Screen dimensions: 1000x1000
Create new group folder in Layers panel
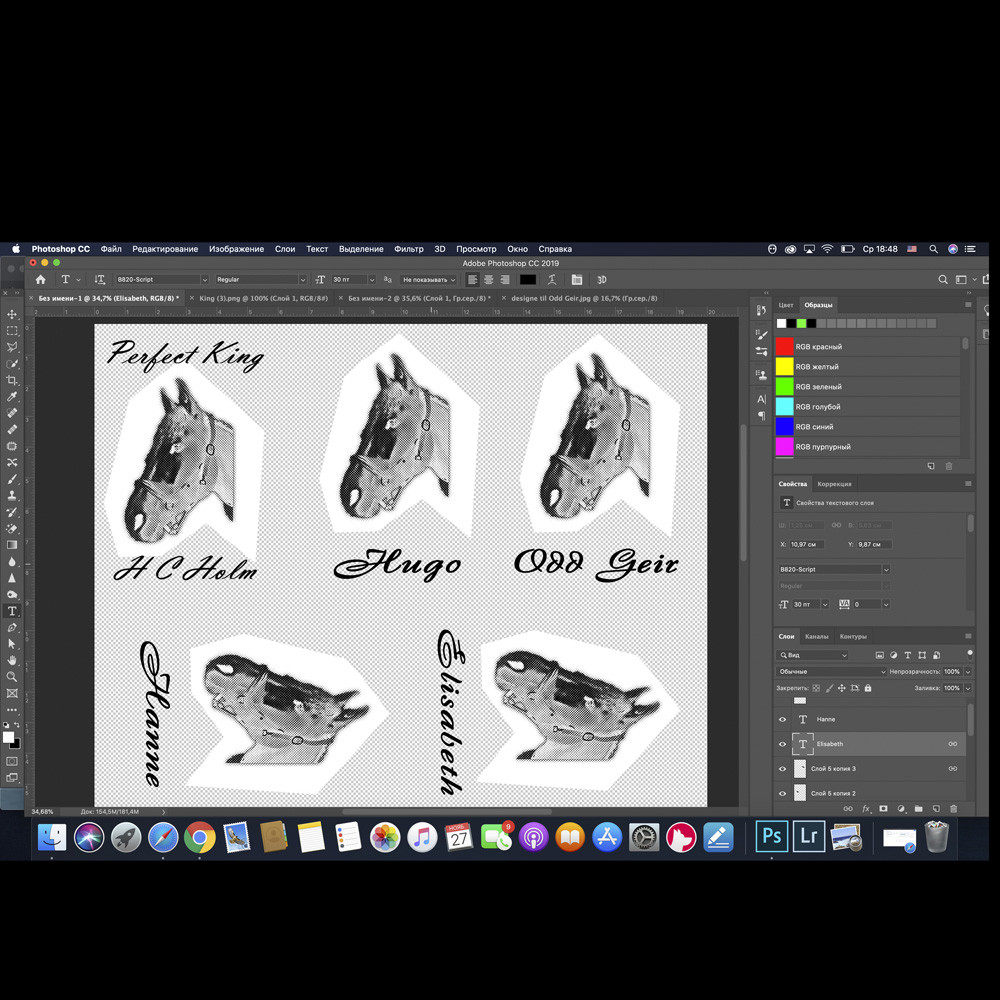[918, 809]
